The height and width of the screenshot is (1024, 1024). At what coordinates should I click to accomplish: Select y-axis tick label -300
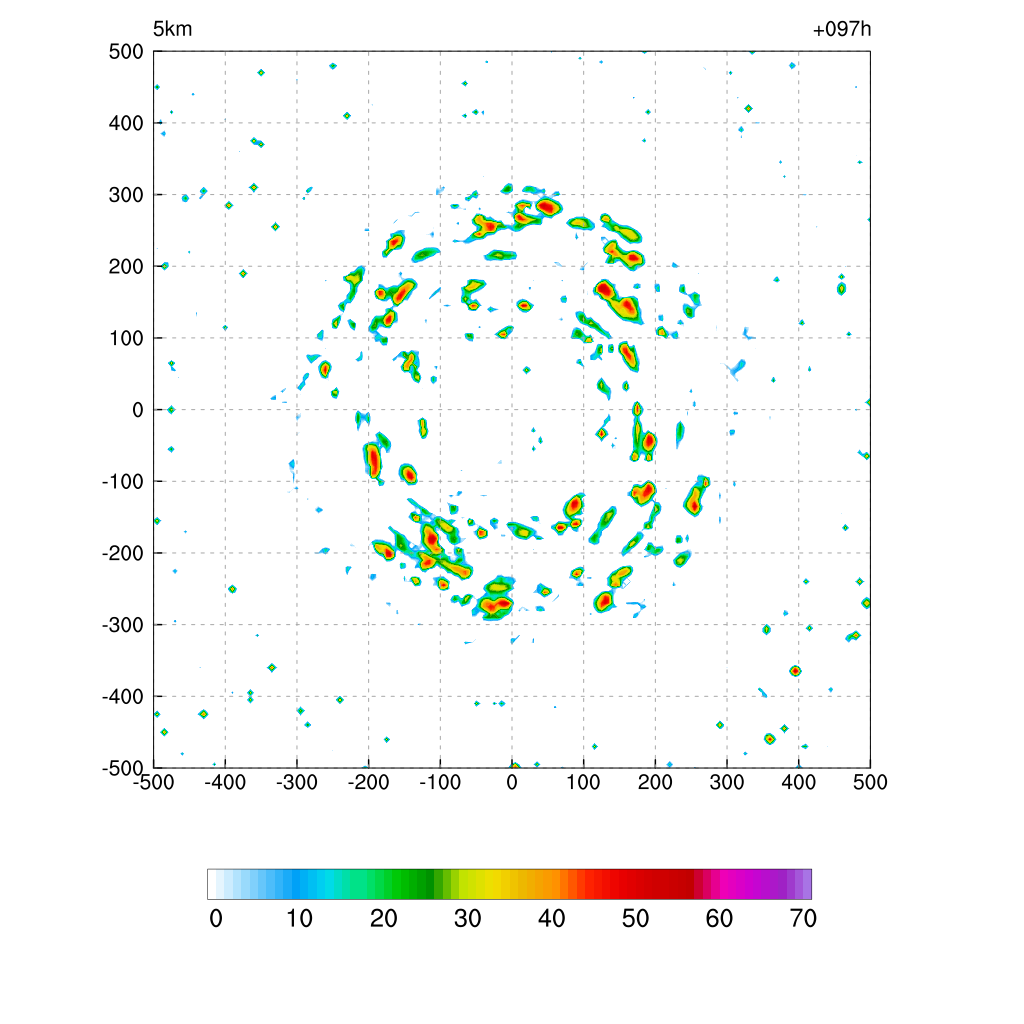(x=123, y=625)
